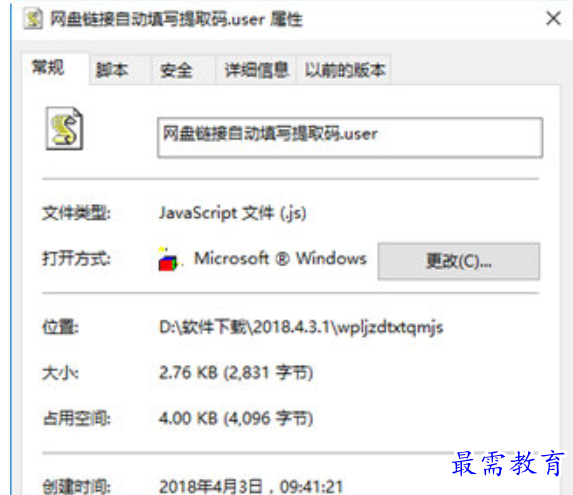Click the 打开方式 label
This screenshot has height=495, width=573.
76,259
